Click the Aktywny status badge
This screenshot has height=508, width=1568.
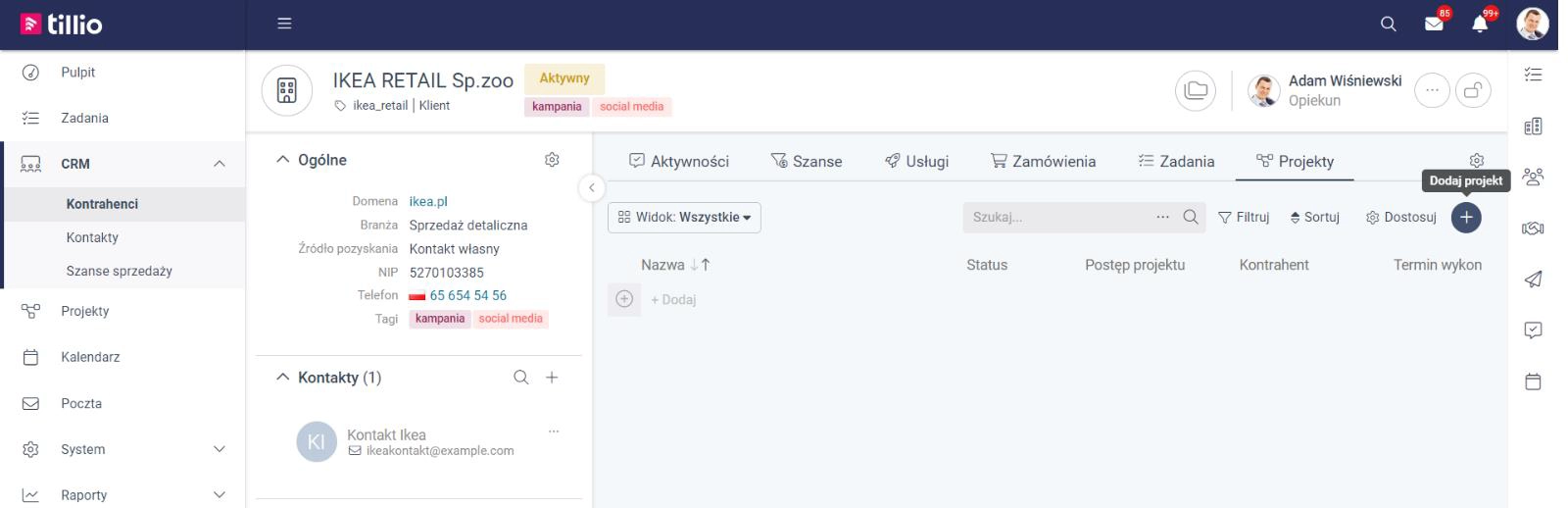(564, 78)
